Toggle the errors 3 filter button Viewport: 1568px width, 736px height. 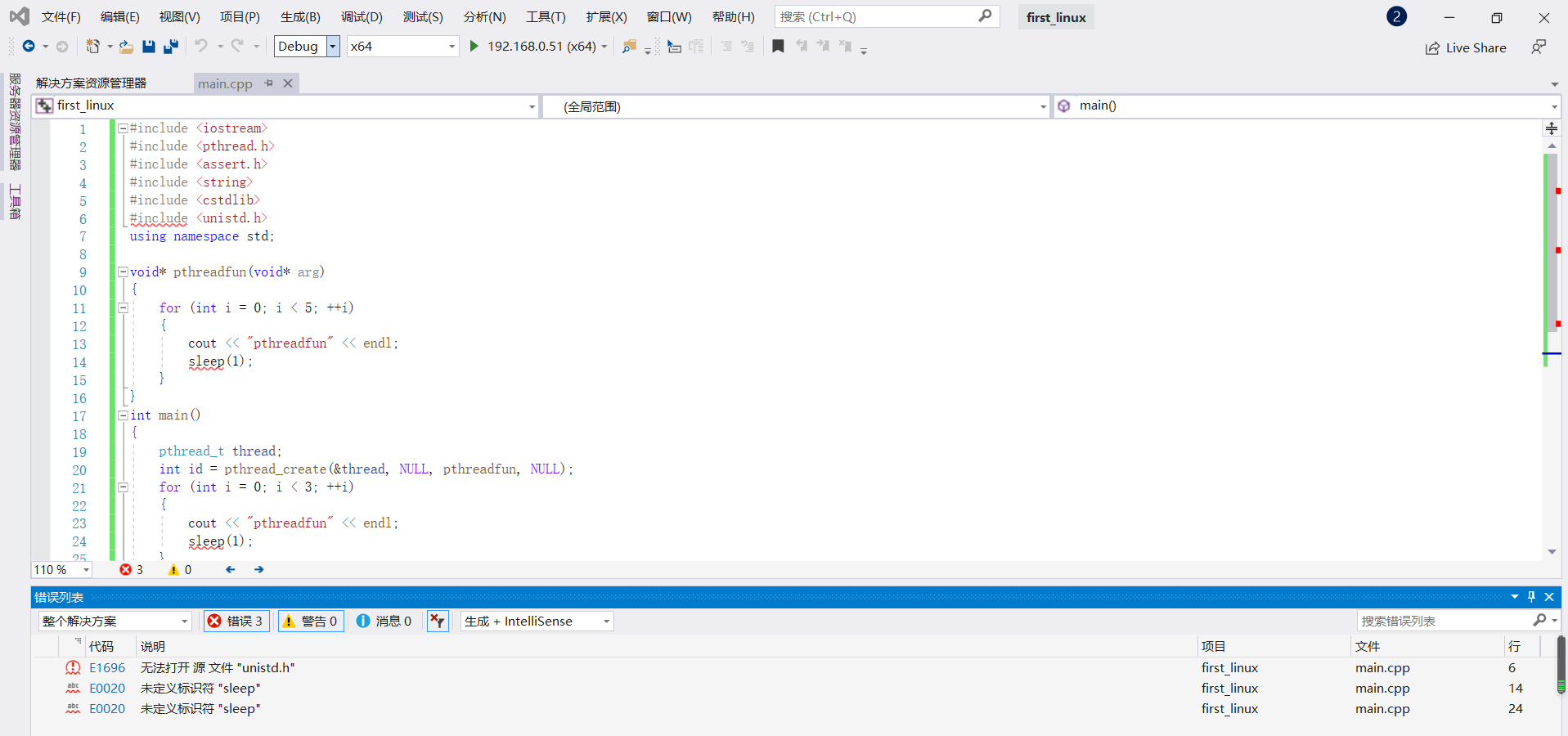[x=236, y=622]
